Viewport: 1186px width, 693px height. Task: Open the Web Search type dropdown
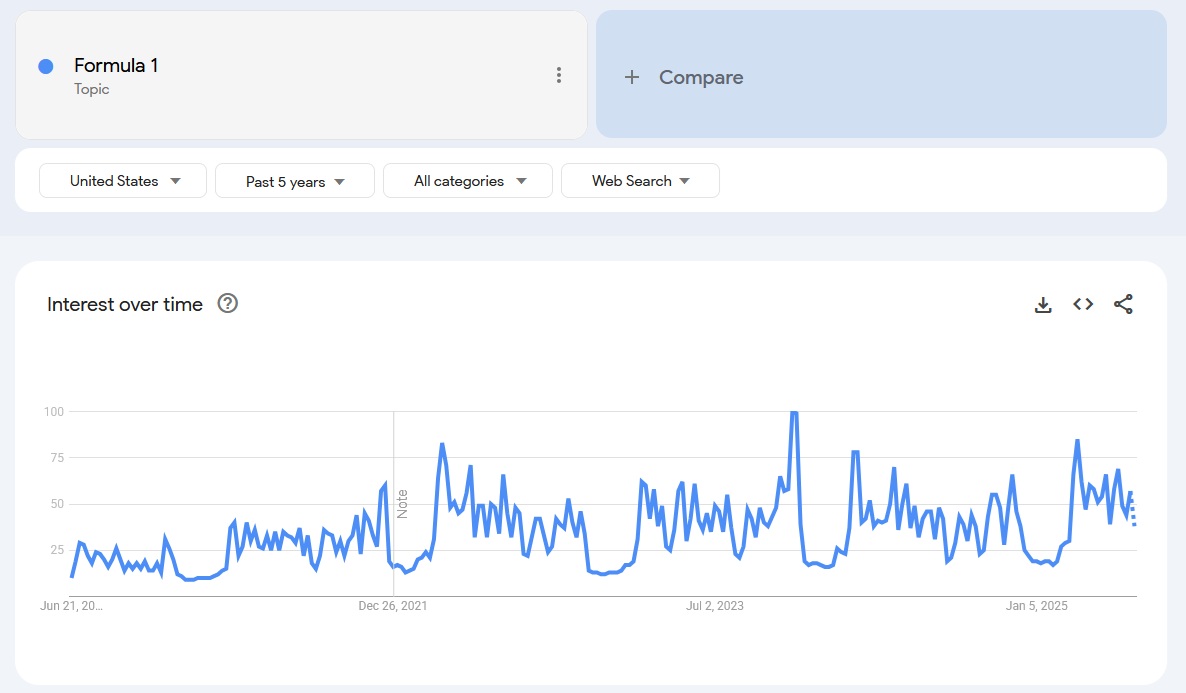click(640, 181)
